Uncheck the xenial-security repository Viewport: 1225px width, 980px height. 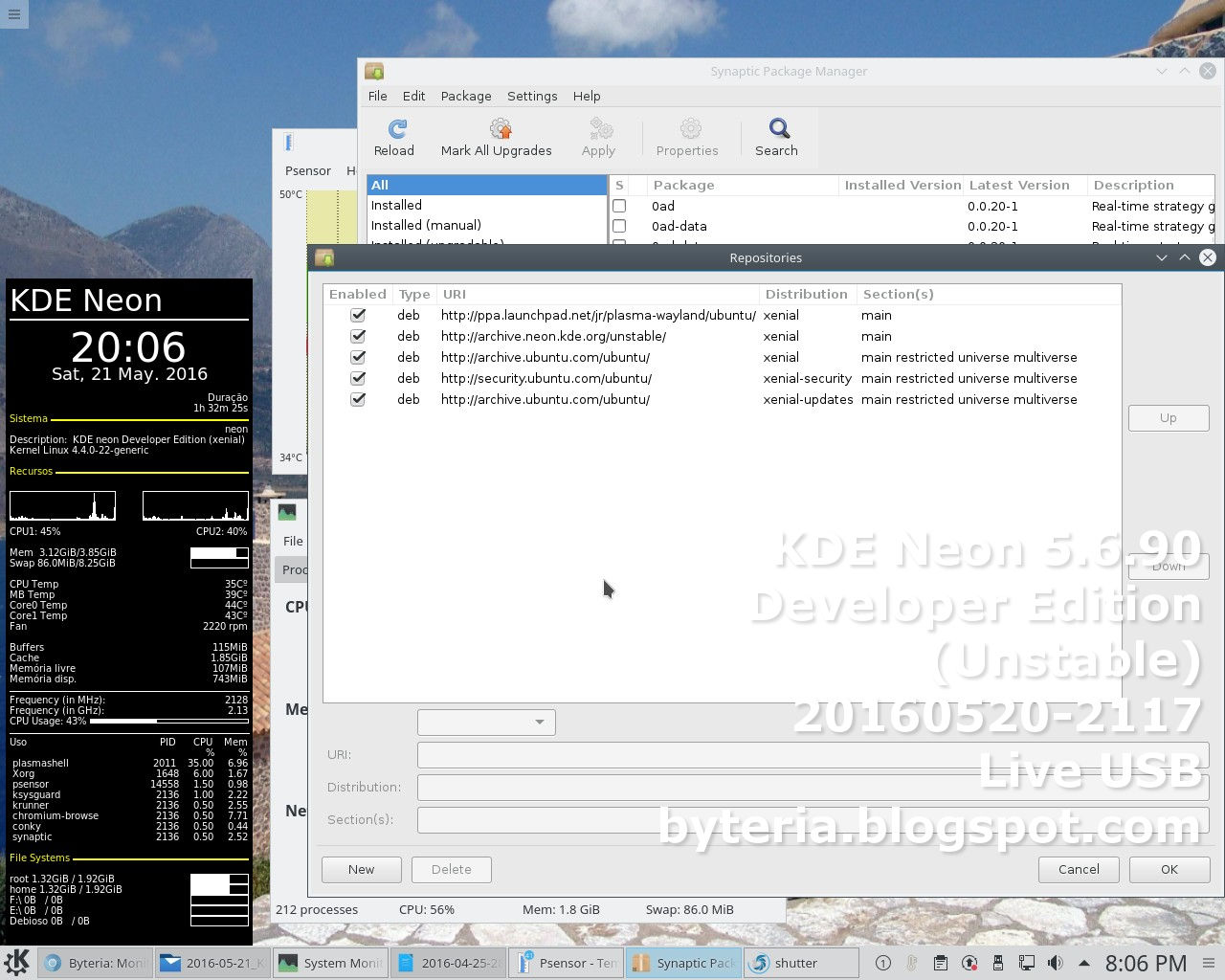357,378
